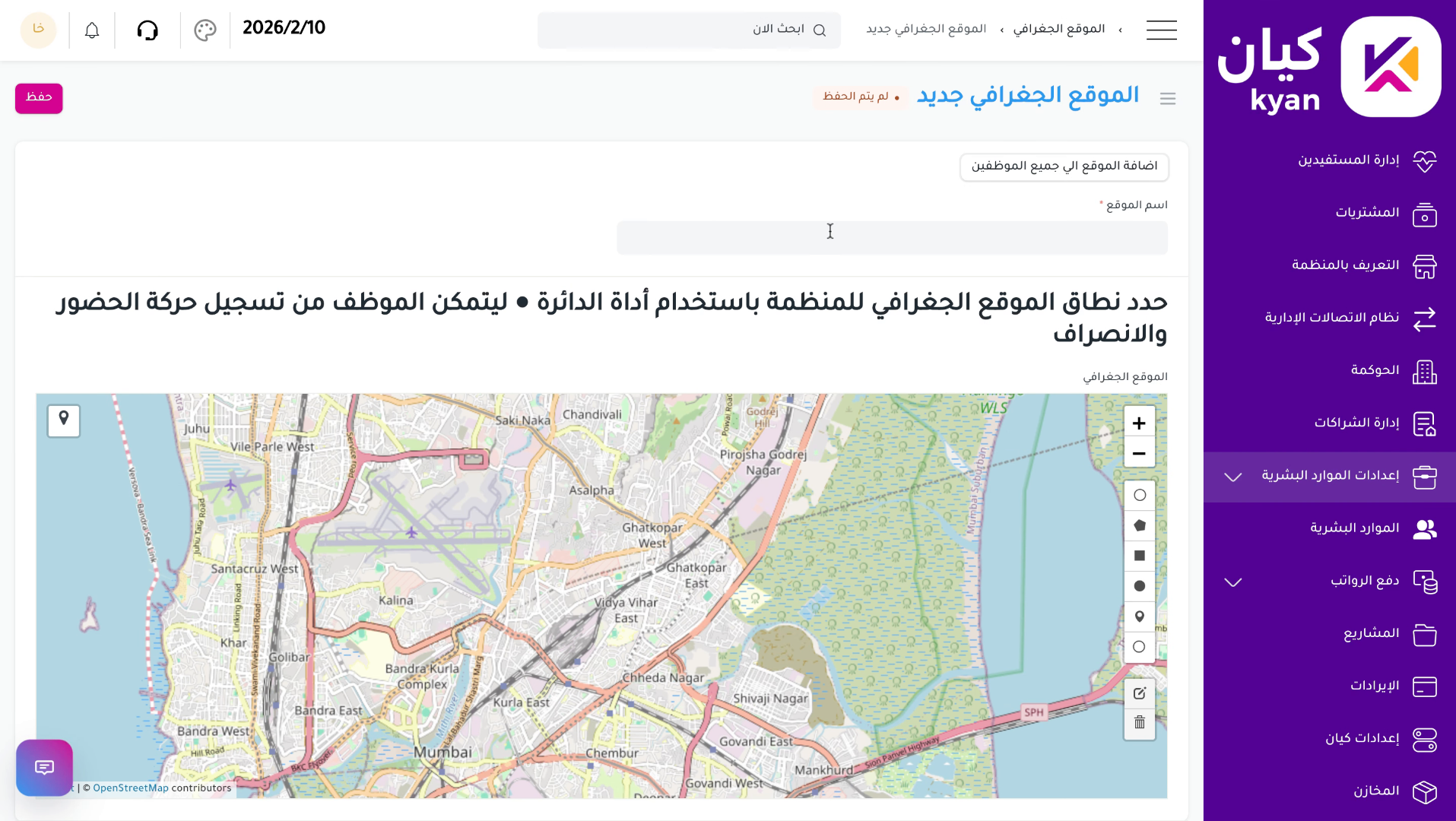Expand the دفع الرواتب dropdown

tap(1232, 582)
